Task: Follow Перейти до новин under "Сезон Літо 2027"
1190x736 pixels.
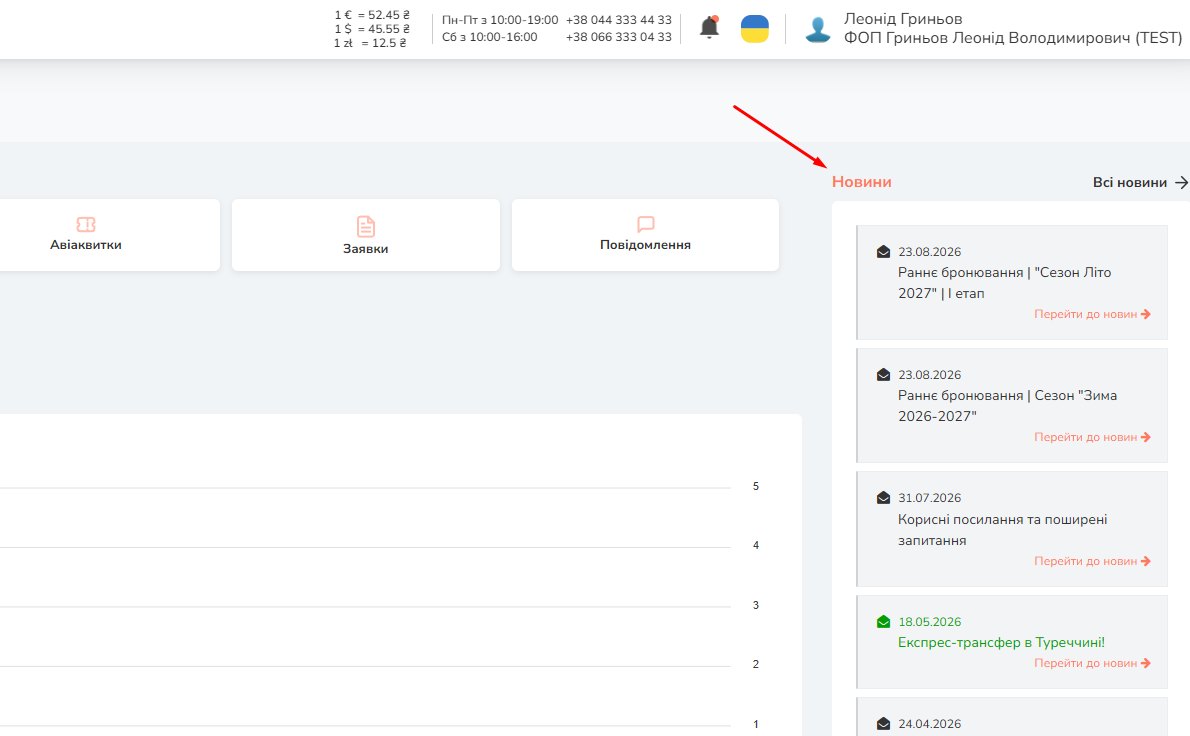Action: pyautogui.click(x=1092, y=314)
